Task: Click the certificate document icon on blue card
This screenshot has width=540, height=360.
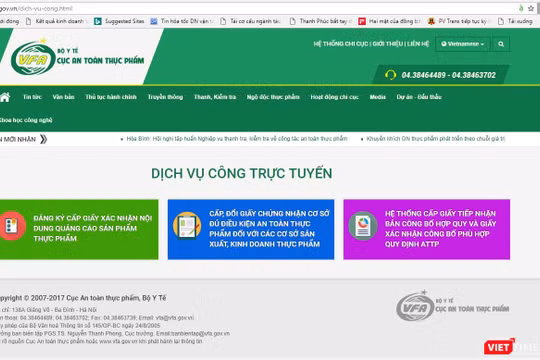Action: [x=187, y=226]
